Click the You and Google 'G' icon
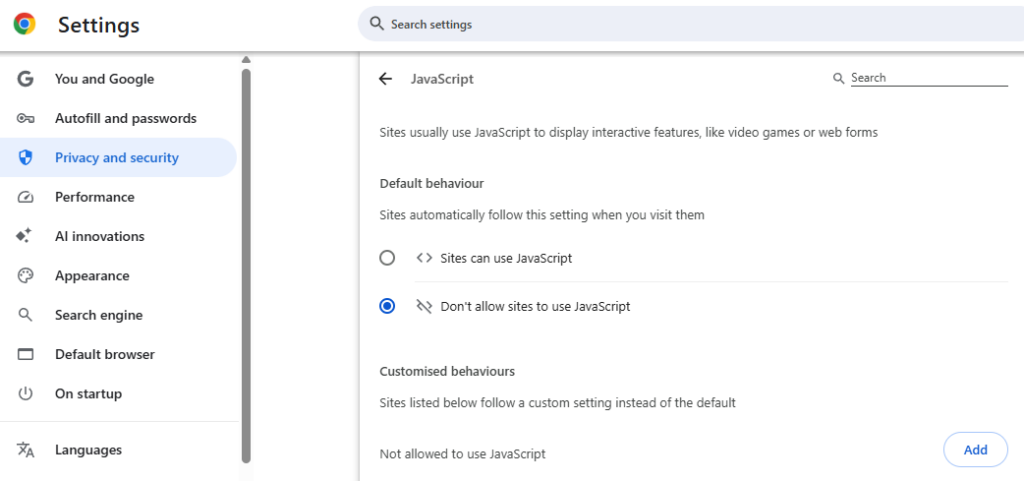Screen dimensions: 1024x481 [26, 79]
